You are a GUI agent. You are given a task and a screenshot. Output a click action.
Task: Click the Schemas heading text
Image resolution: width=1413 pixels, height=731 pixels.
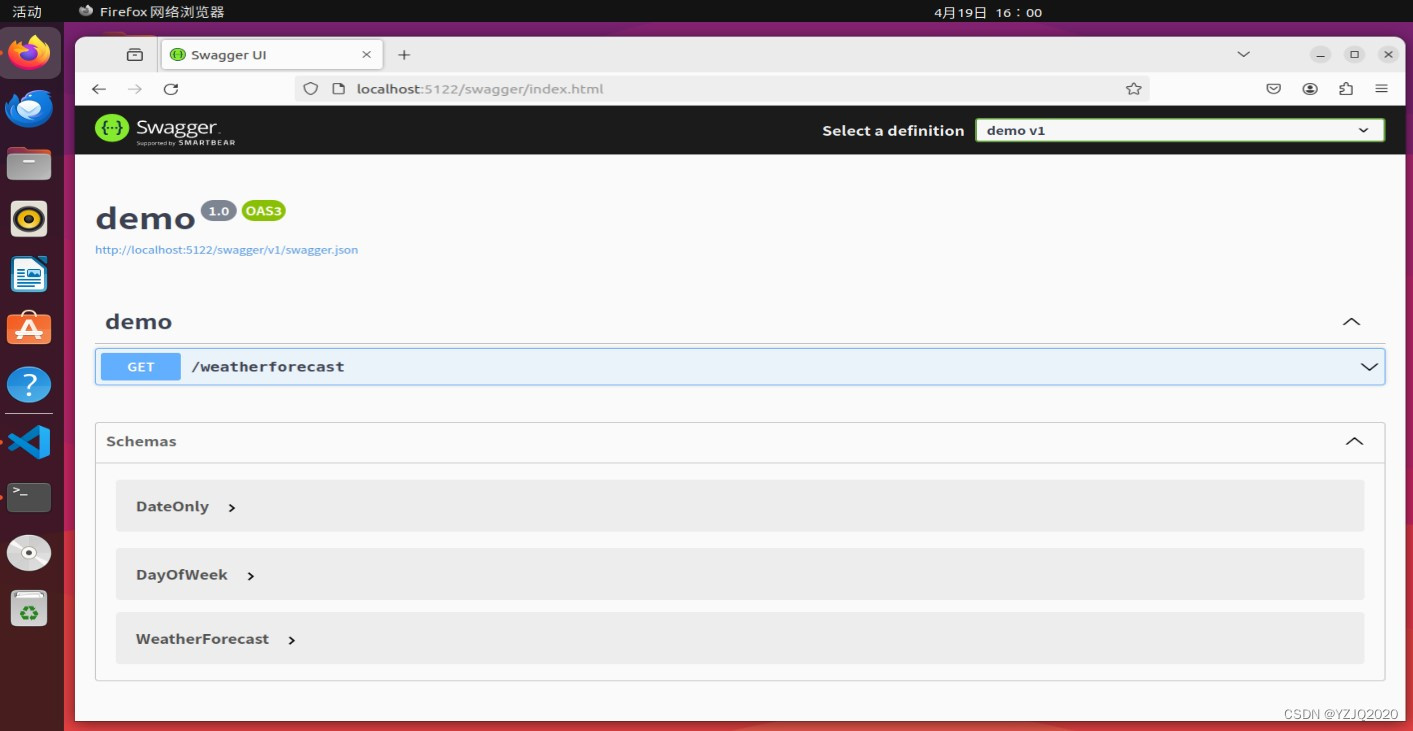[141, 441]
